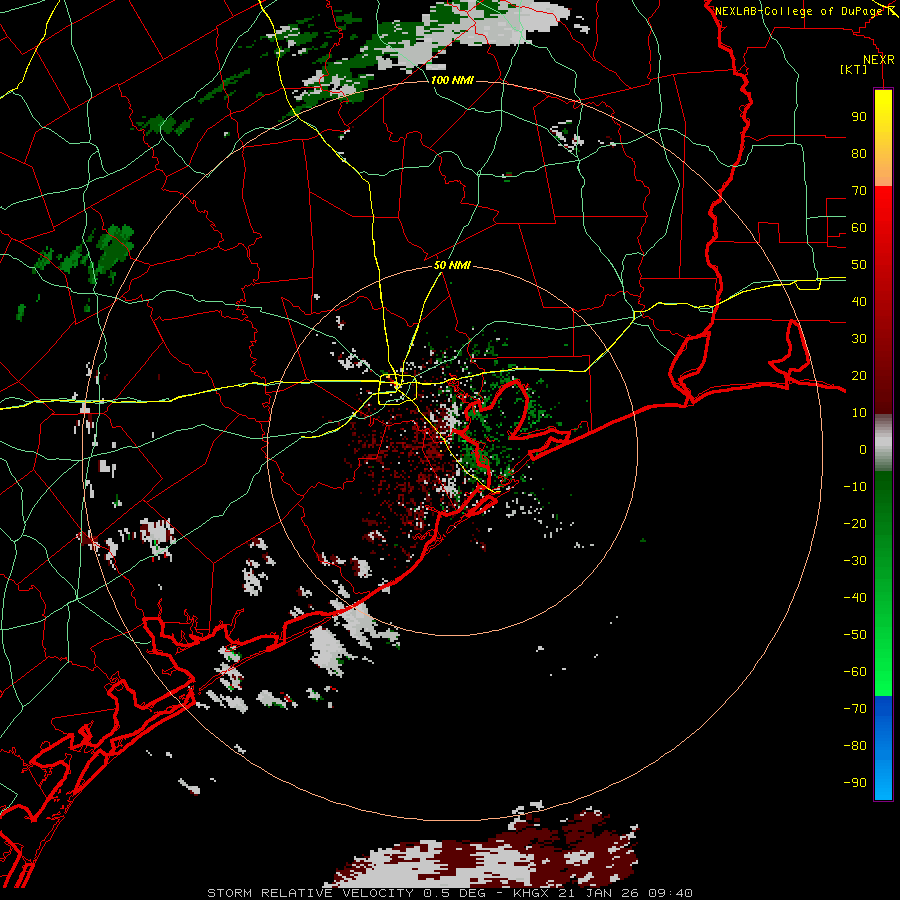Click the 0 value on the velocity scale
This screenshot has width=900, height=900.
point(863,449)
